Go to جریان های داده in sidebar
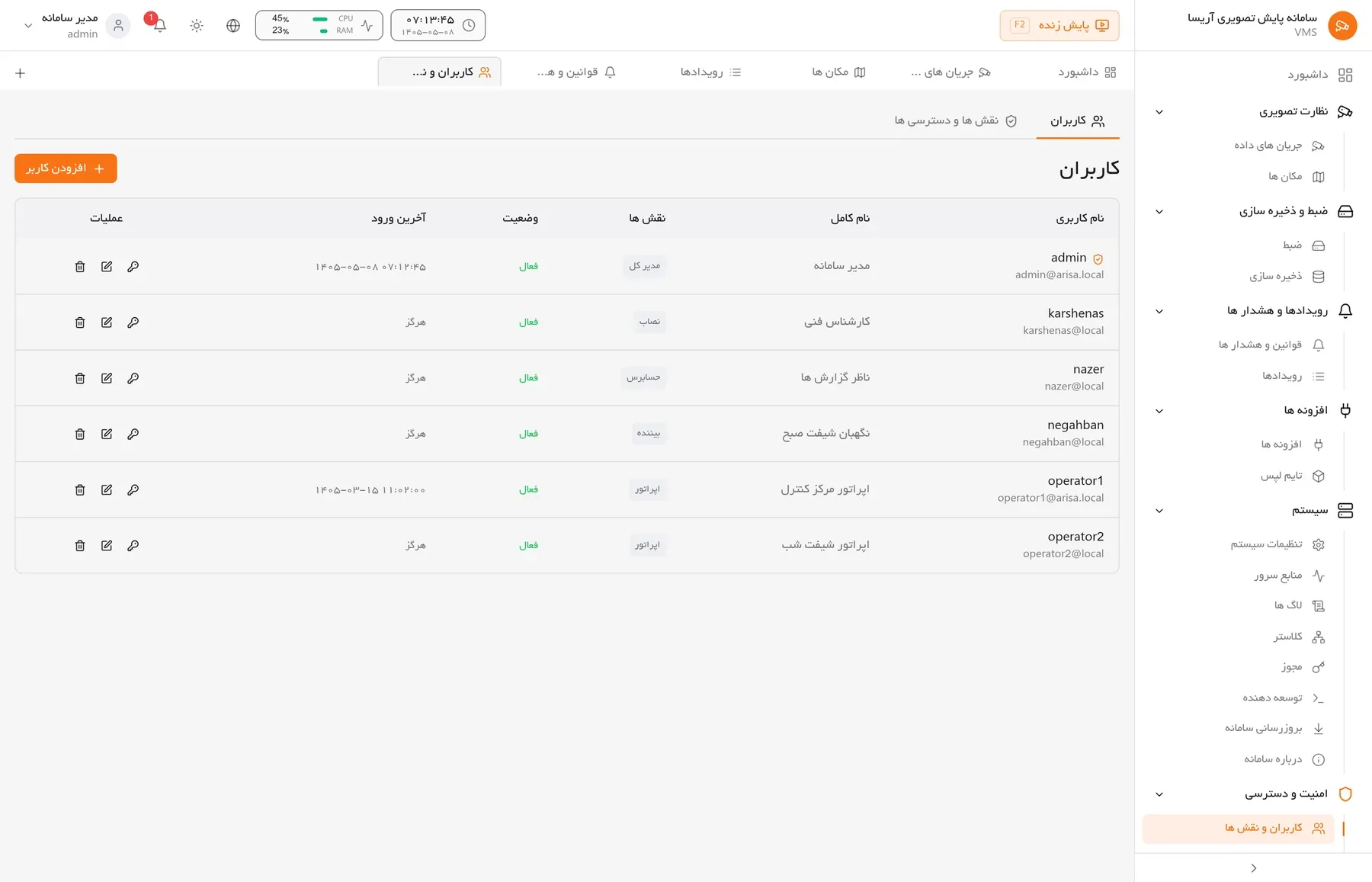 pos(1278,146)
